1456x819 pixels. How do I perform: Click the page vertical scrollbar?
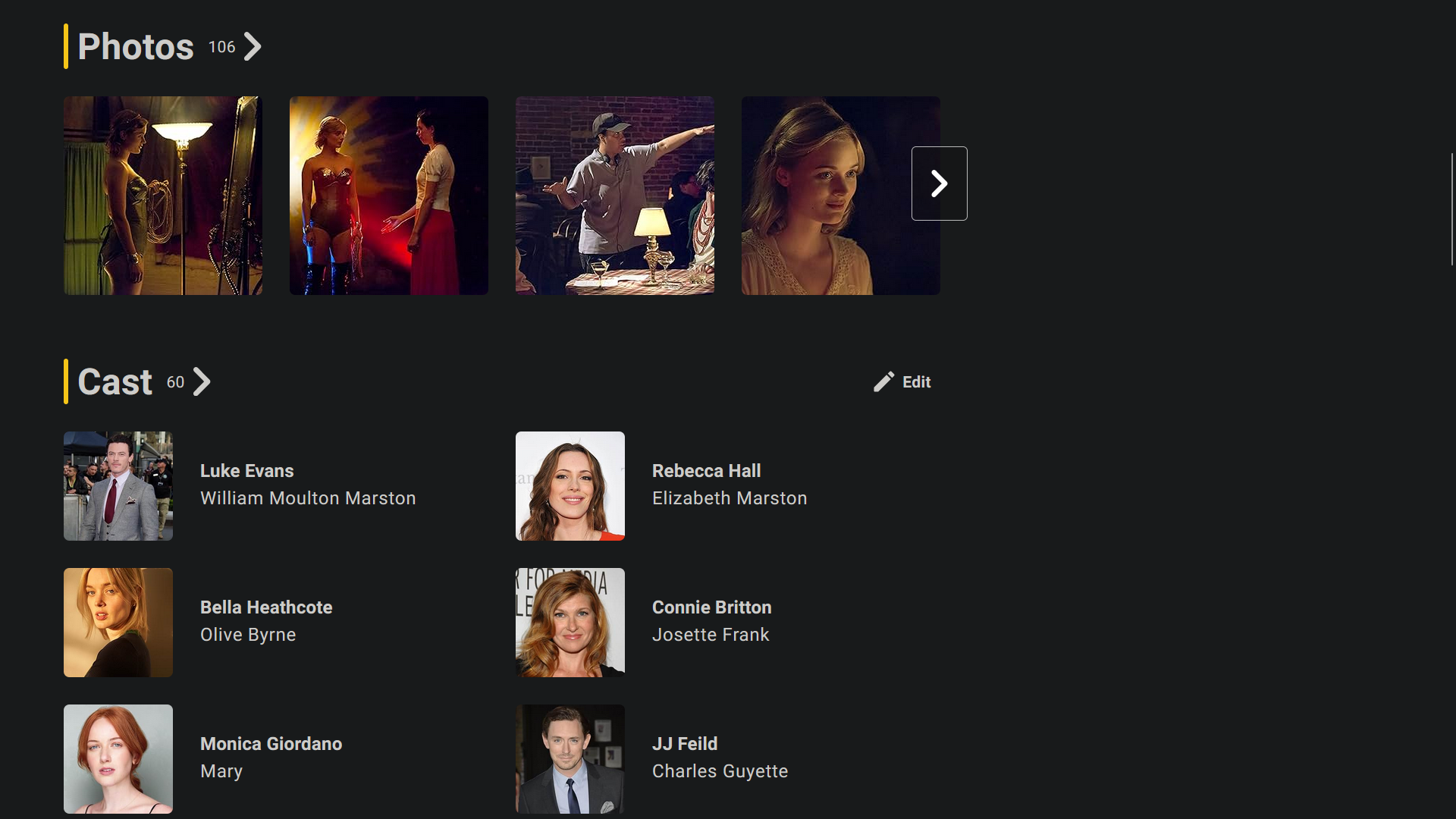point(1451,209)
